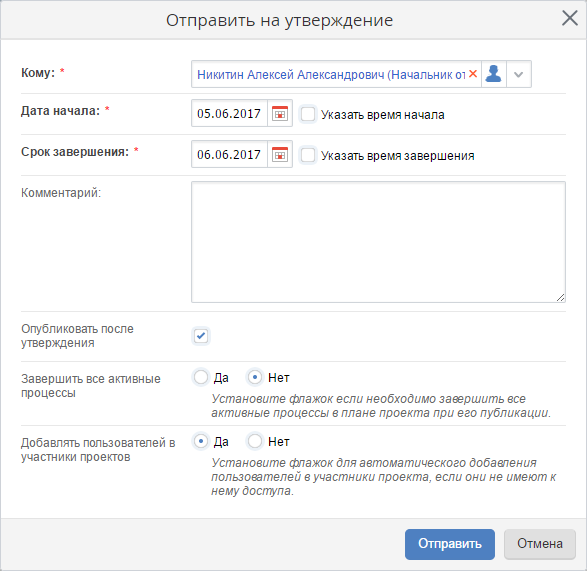Open the user picker person icon

pos(493,74)
